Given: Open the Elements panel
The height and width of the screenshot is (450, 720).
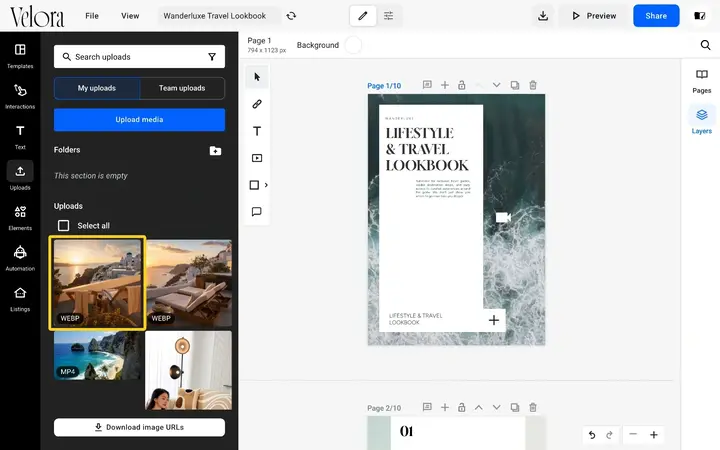Looking at the screenshot, I should tap(20, 218).
